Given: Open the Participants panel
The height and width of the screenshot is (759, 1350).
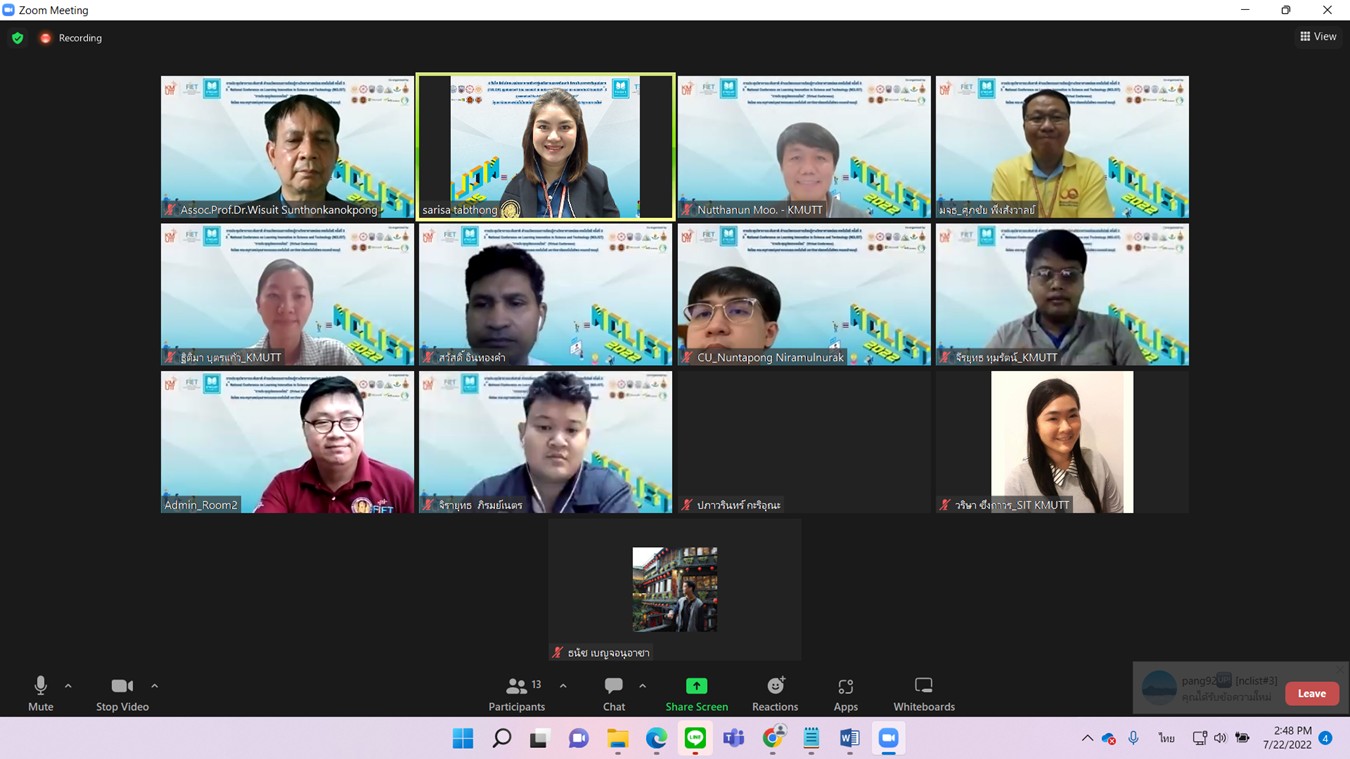Looking at the screenshot, I should click(516, 692).
